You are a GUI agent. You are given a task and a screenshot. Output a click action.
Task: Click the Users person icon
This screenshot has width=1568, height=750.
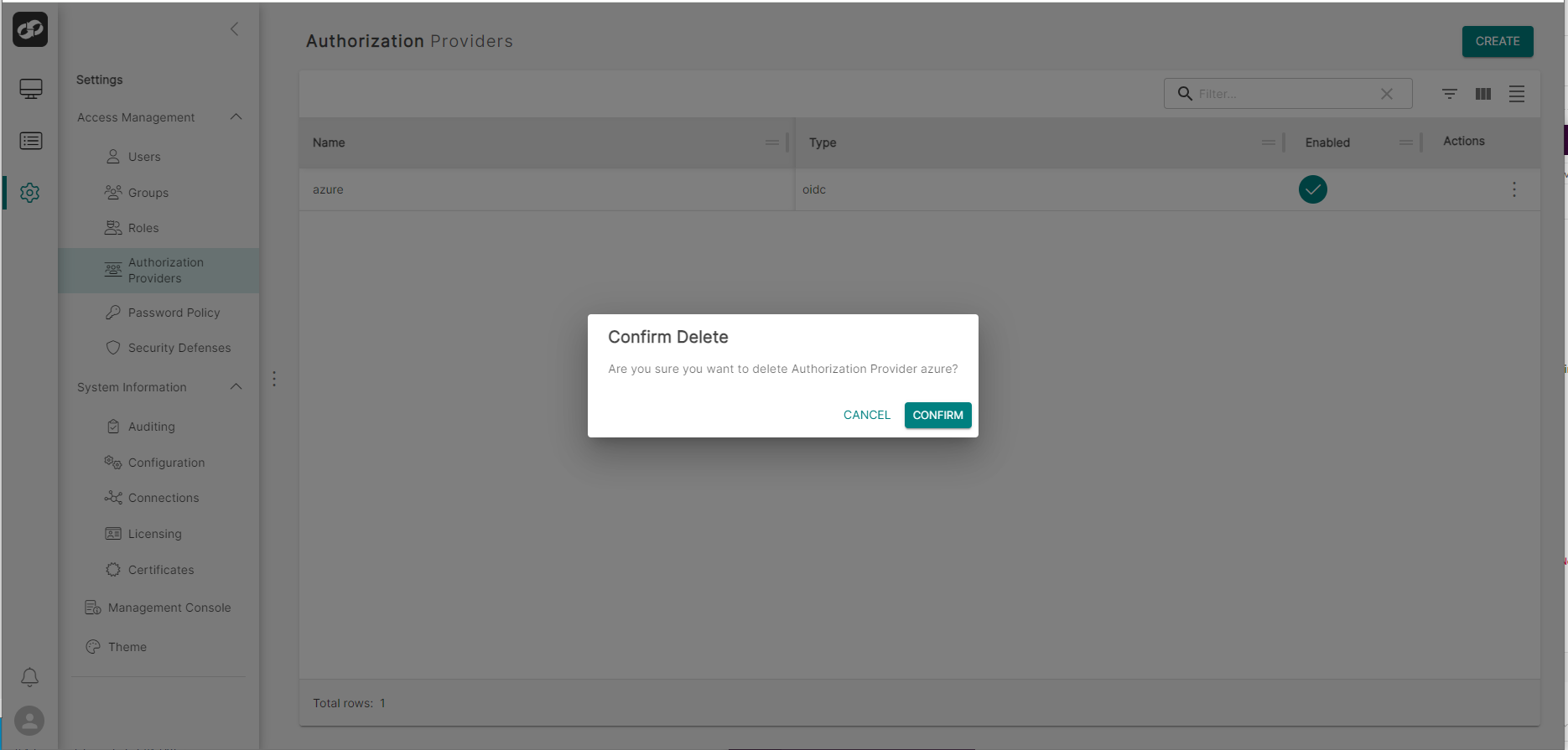113,157
